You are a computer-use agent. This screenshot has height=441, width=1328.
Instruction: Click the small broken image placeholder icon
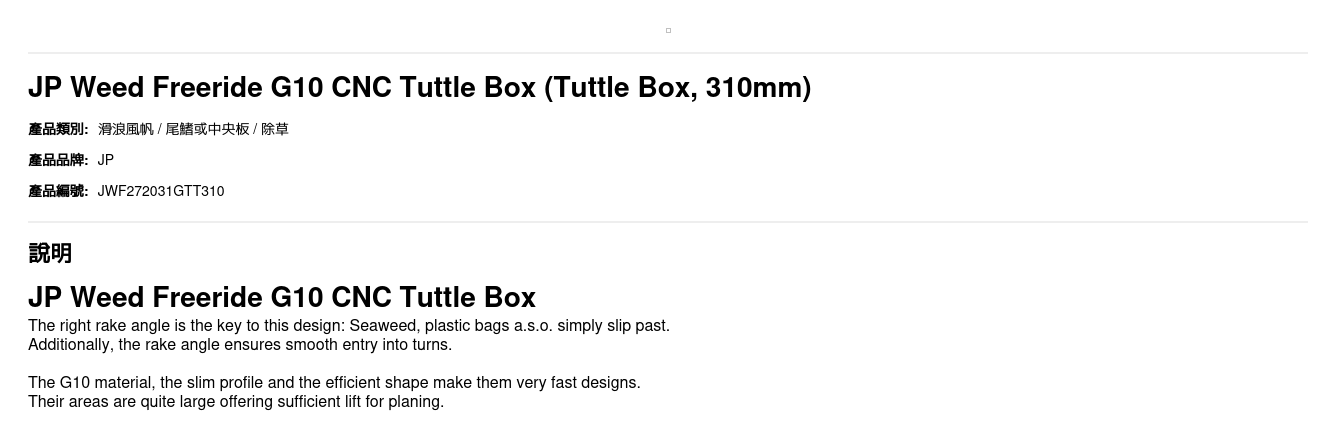coord(668,30)
